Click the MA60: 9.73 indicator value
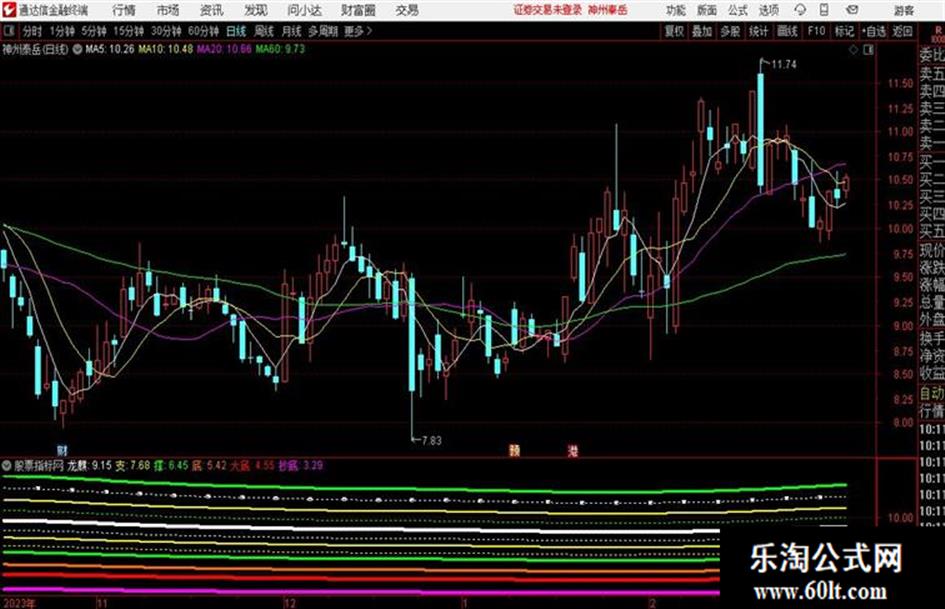The width and height of the screenshot is (945, 609). [280, 49]
